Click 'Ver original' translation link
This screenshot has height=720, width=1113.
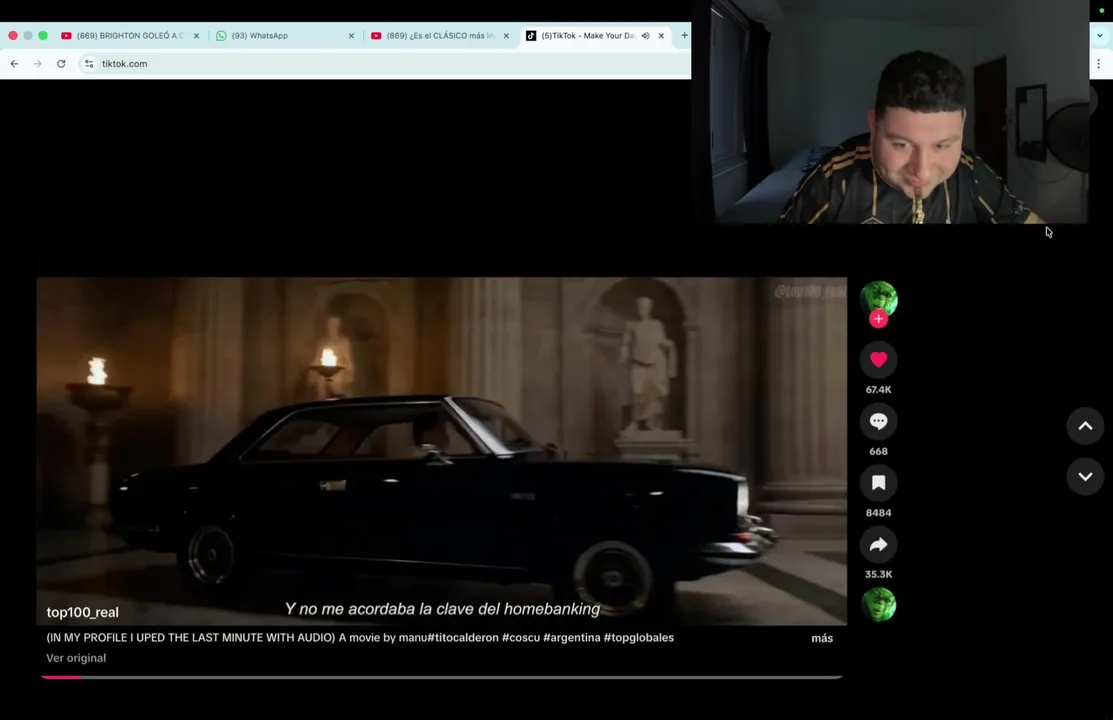click(76, 658)
